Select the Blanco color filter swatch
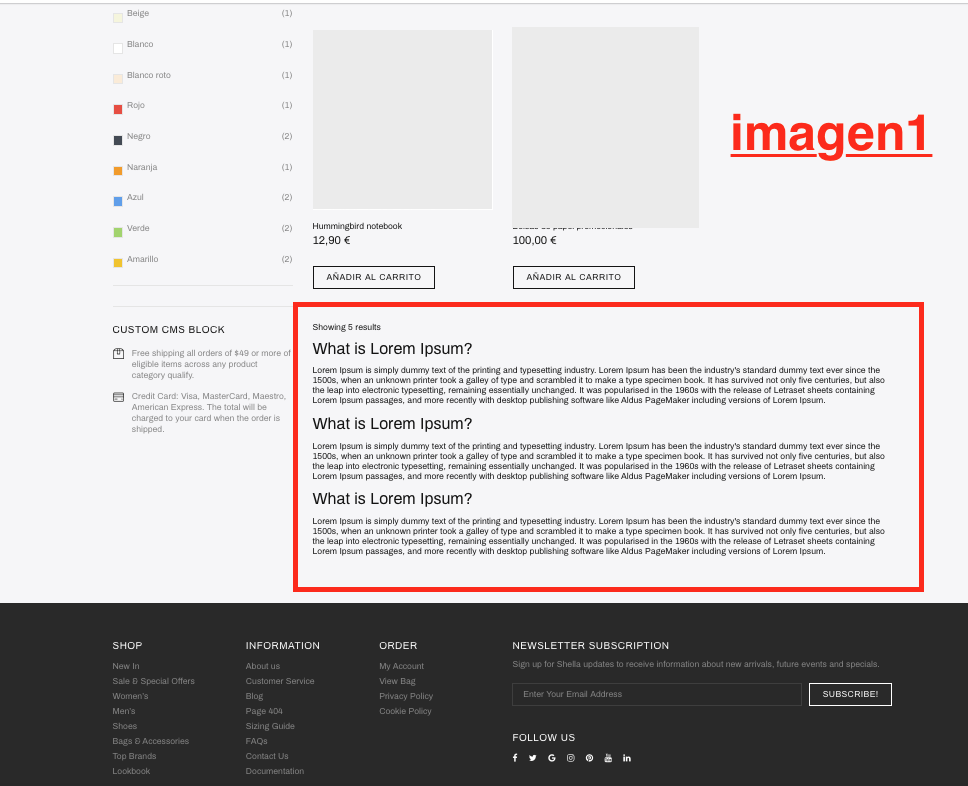 click(x=118, y=49)
